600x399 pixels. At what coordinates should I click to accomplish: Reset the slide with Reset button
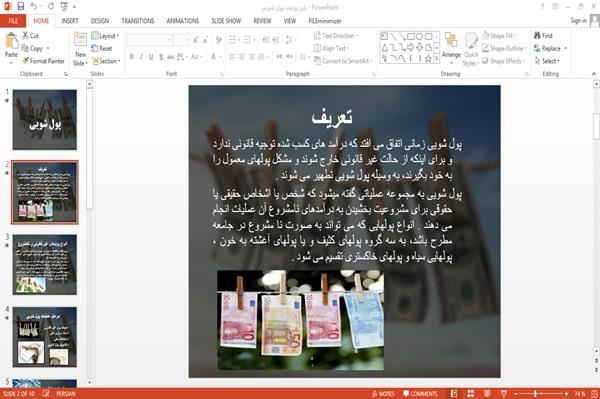click(101, 48)
